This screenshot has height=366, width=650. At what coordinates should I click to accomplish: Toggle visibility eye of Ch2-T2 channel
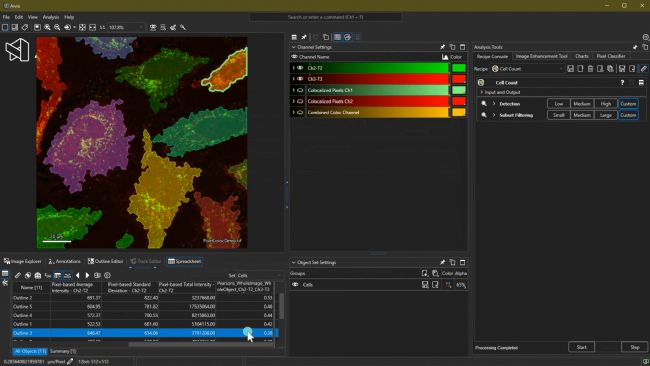(x=300, y=68)
